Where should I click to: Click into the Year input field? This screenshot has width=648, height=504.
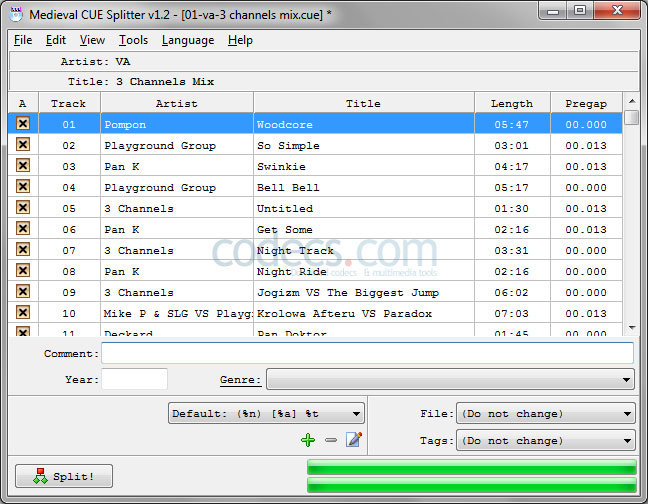(134, 379)
